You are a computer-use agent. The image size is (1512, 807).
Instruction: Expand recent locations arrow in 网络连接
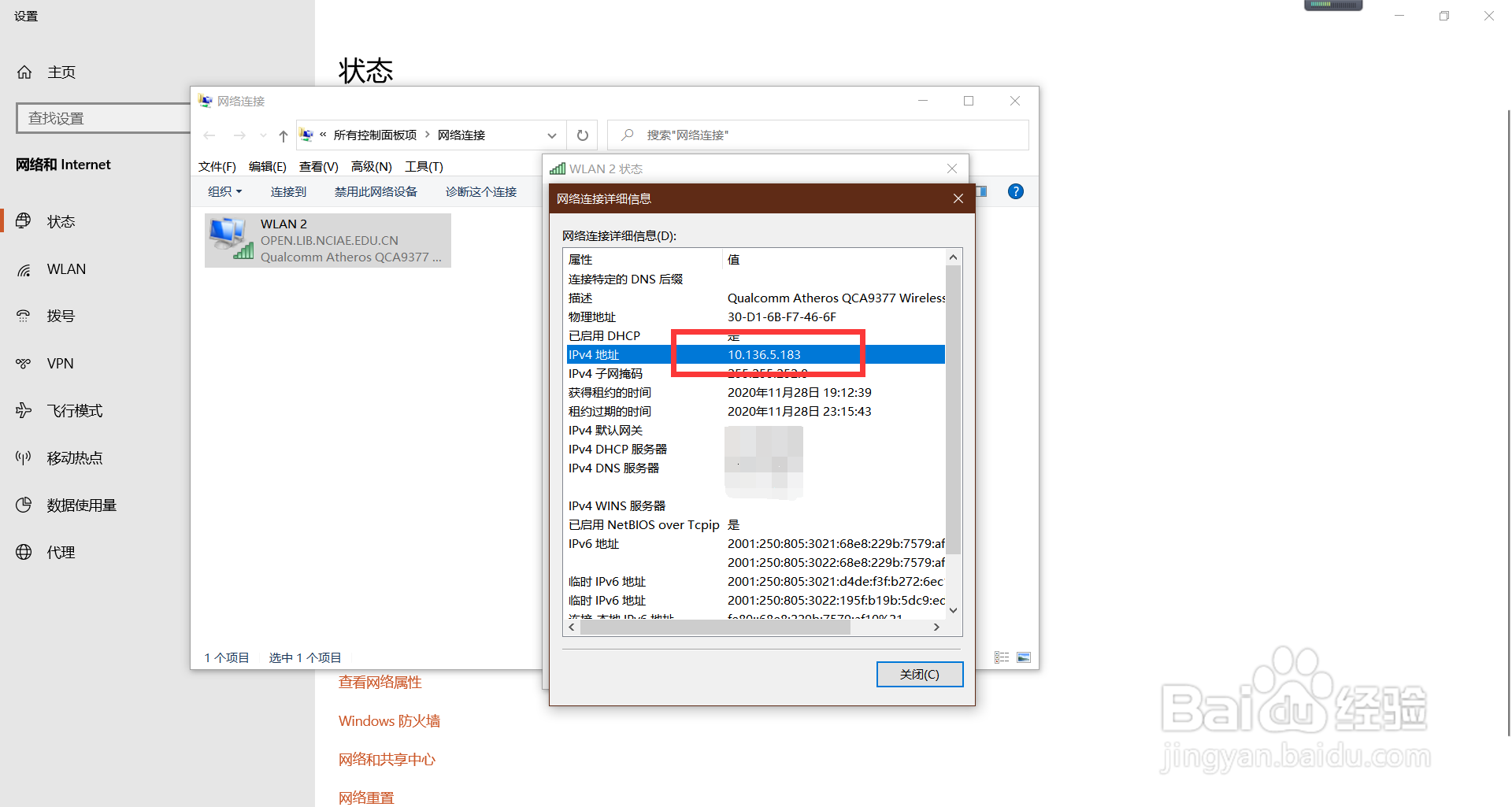tap(263, 135)
